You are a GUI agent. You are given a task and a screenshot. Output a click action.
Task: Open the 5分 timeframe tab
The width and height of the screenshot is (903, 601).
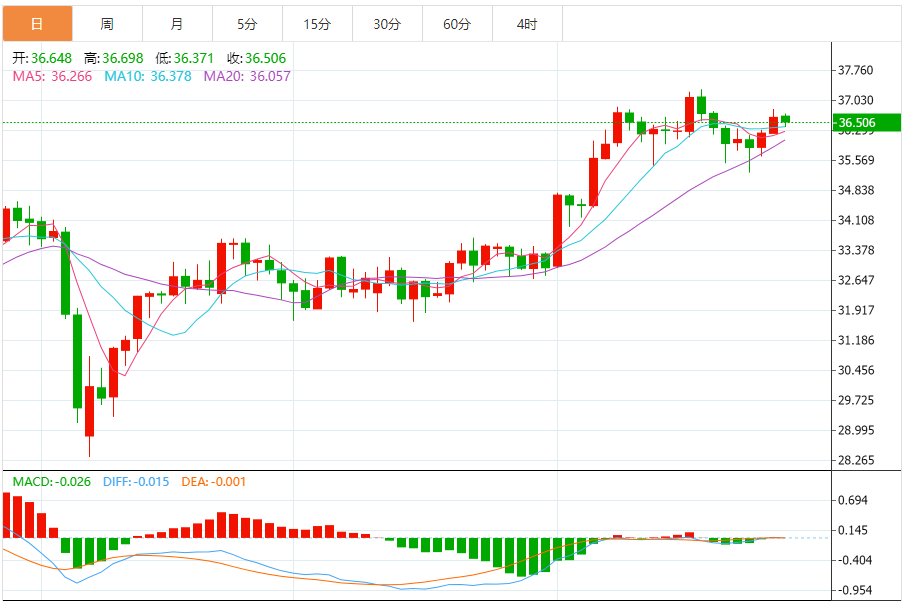click(x=248, y=24)
